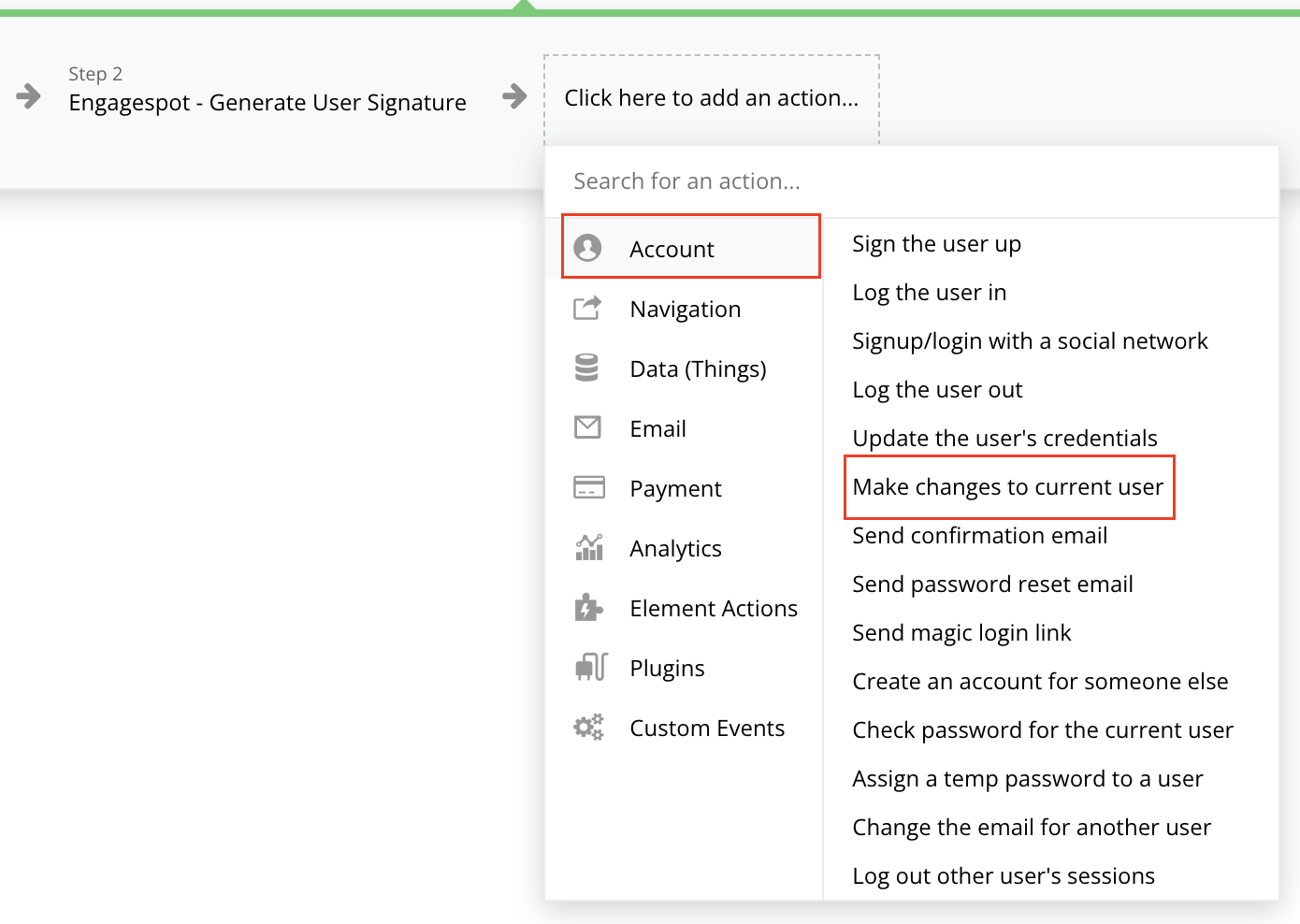Click the Custom Events gears icon
1300x924 pixels.
pyautogui.click(x=588, y=727)
